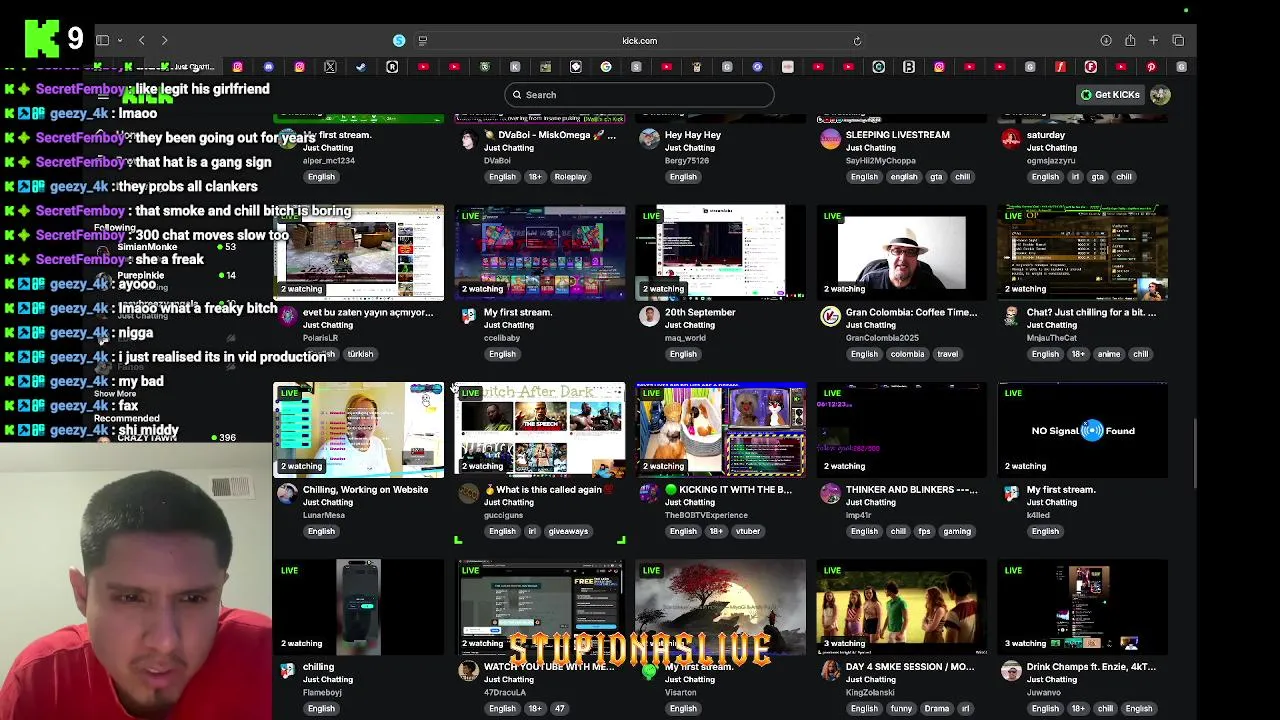Click the GranColombia2025 channel avatar
This screenshot has width=1280, height=720.
point(830,316)
